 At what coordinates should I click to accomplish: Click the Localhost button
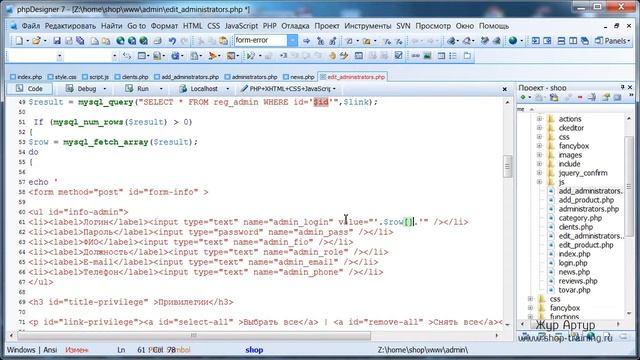point(199,89)
